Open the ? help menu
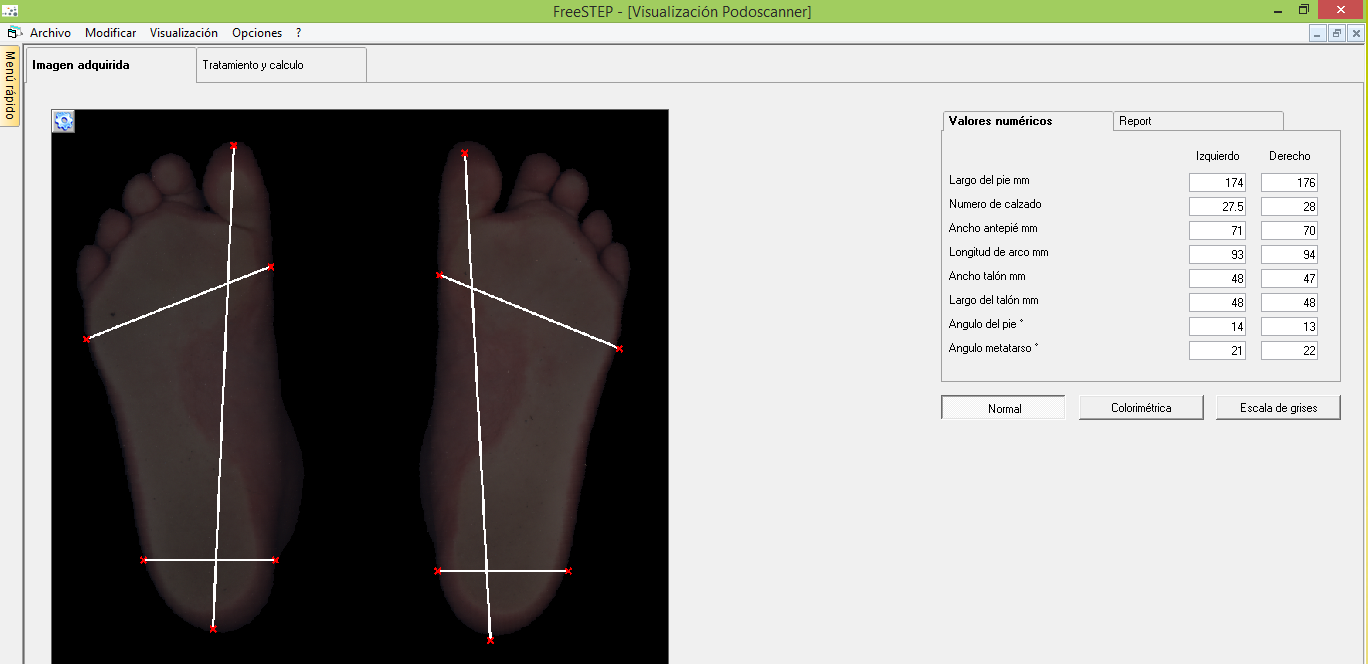Viewport: 1368px width, 664px height. coord(298,33)
